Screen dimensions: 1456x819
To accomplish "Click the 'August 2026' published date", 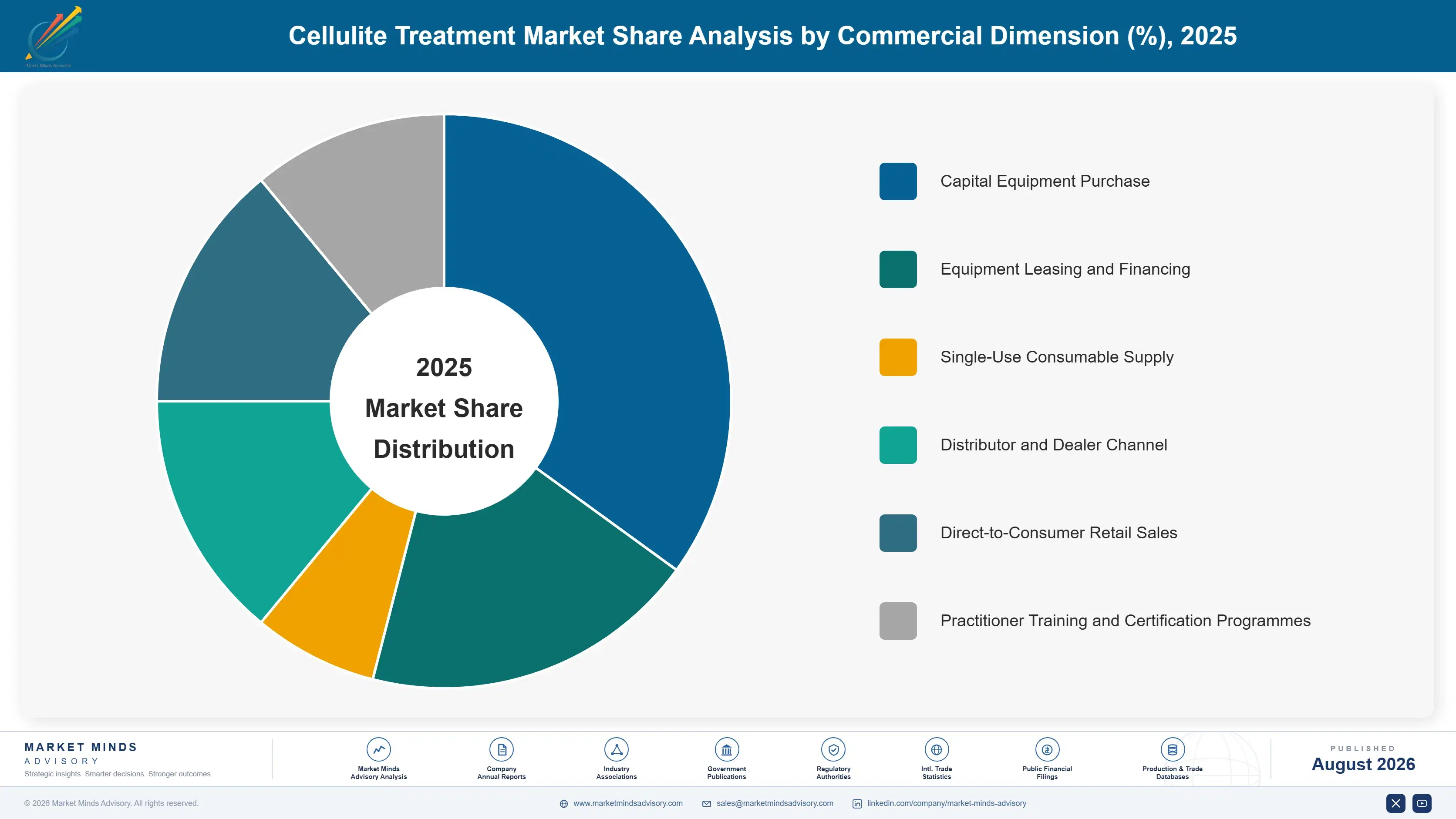I will pyautogui.click(x=1363, y=764).
